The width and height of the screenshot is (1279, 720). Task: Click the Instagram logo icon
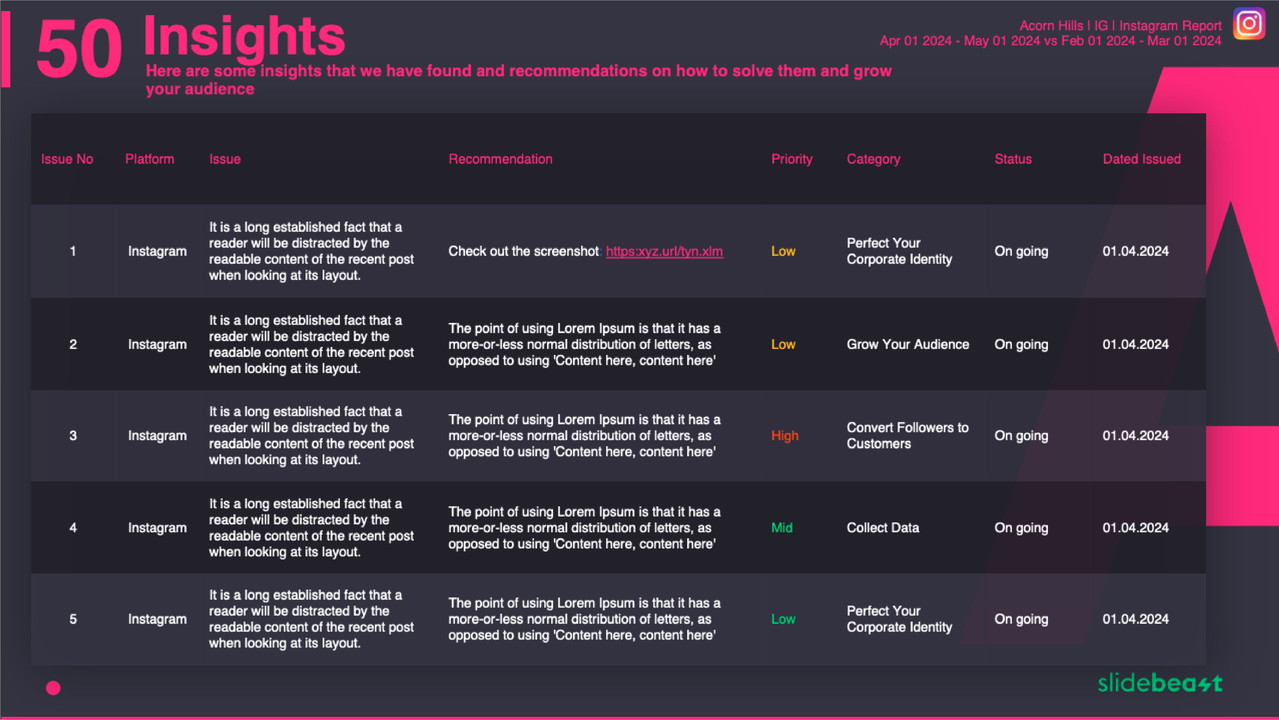click(x=1248, y=23)
